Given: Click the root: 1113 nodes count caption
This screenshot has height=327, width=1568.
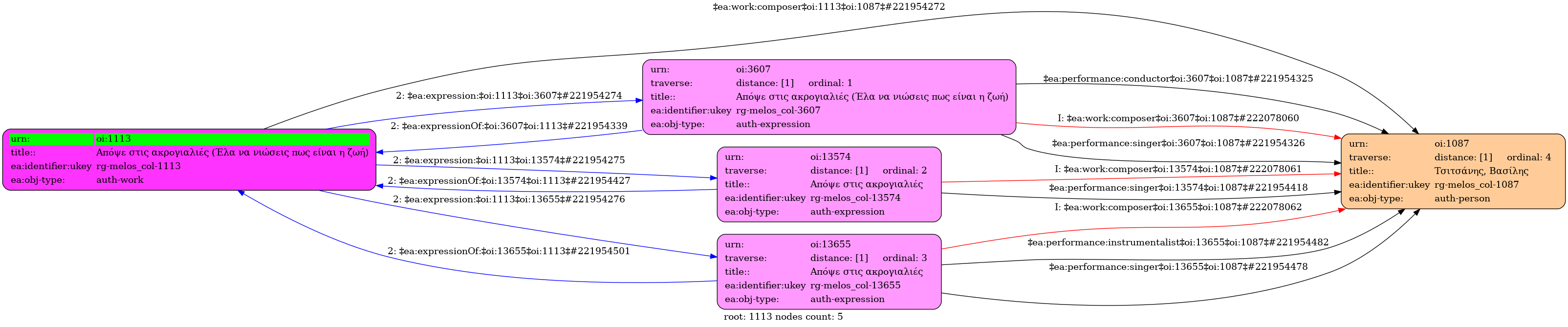Looking at the screenshot, I should 783,317.
